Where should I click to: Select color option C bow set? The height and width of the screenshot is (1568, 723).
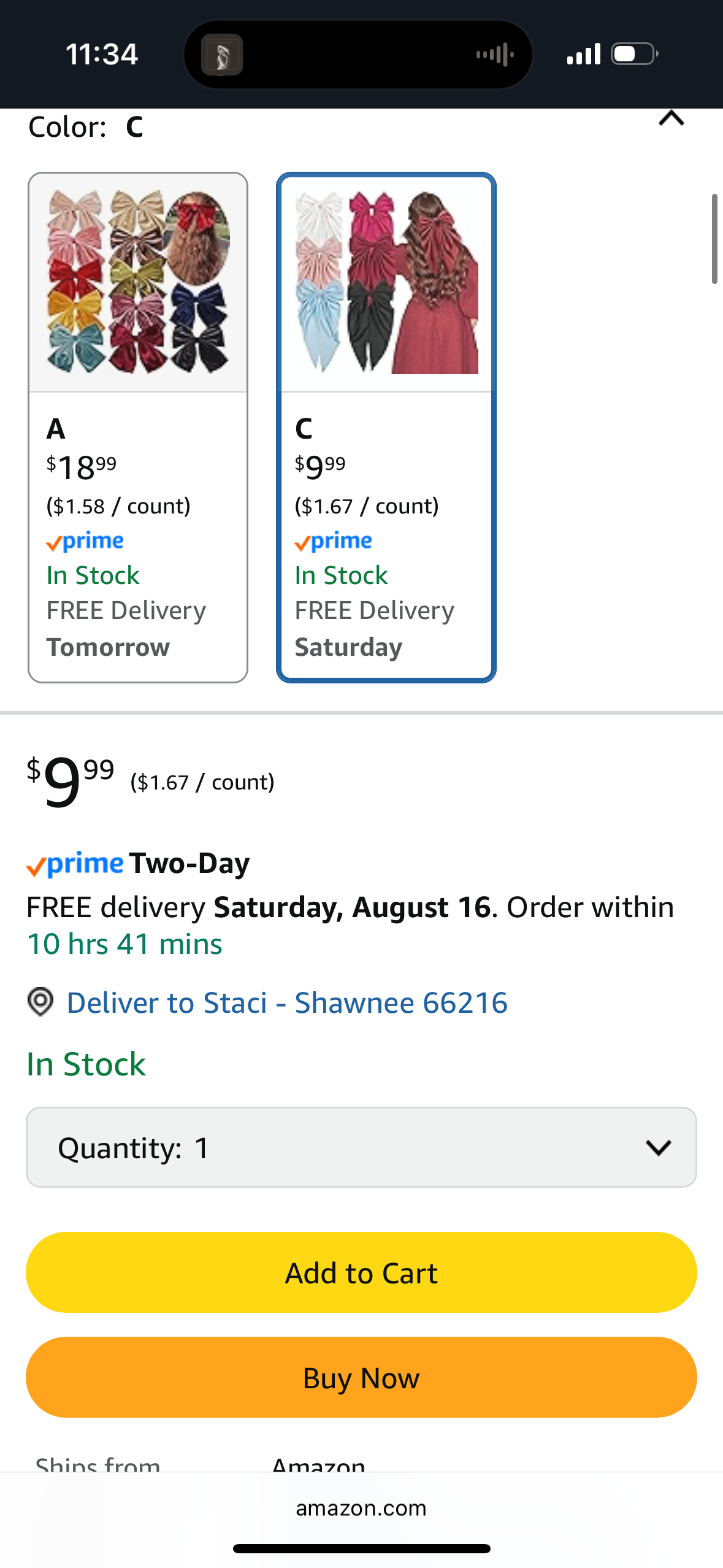point(386,427)
